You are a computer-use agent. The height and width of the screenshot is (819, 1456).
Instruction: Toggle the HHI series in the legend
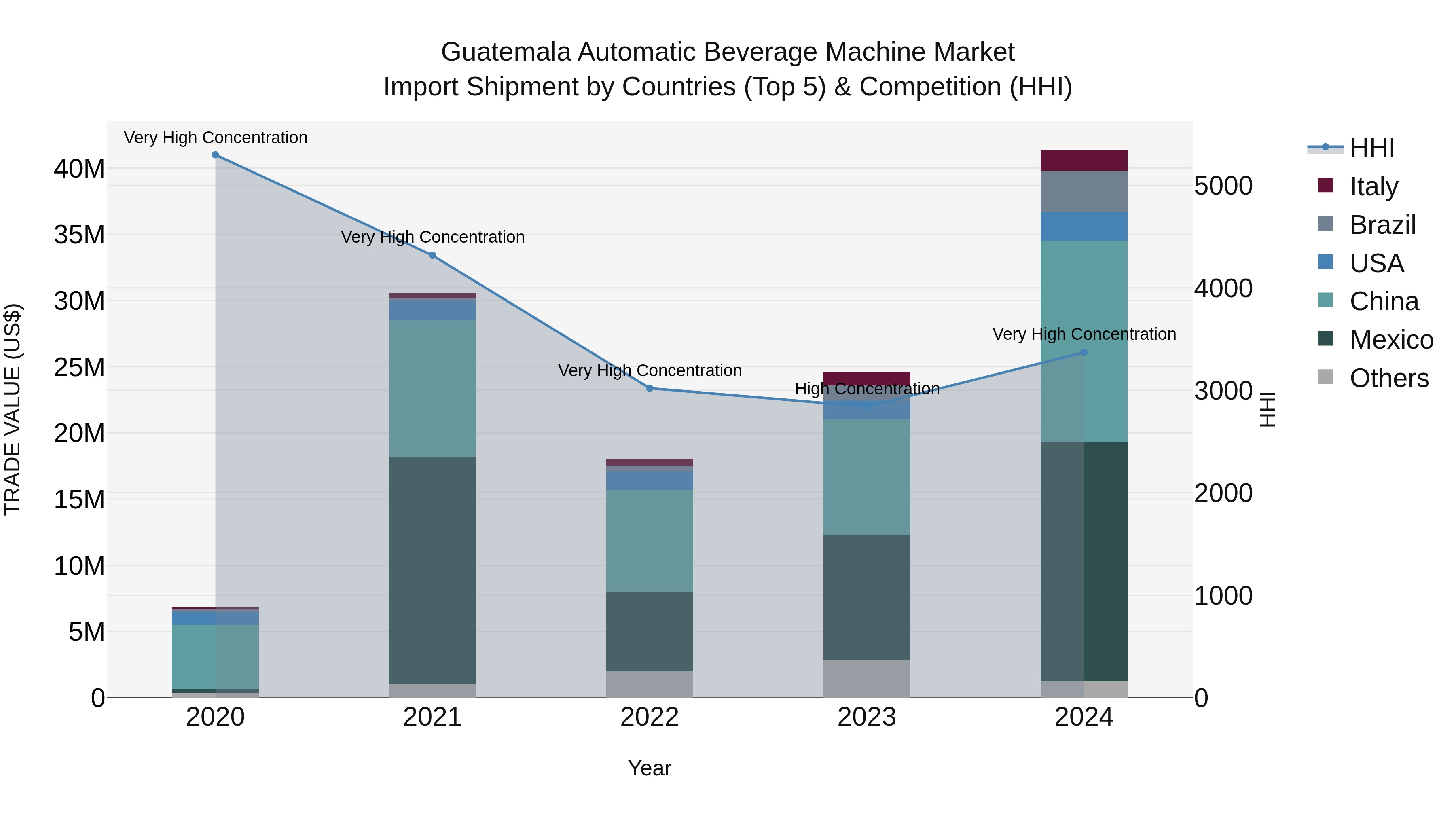1351,148
